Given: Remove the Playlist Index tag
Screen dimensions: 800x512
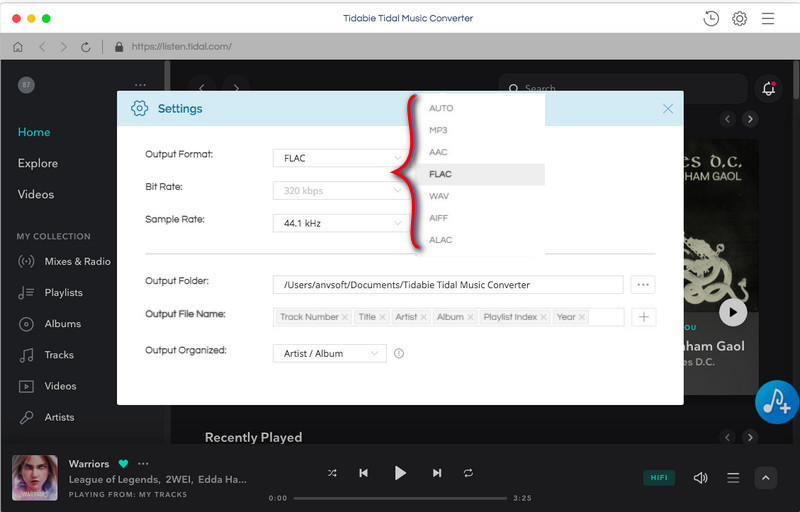Looking at the screenshot, I should click(x=543, y=317).
